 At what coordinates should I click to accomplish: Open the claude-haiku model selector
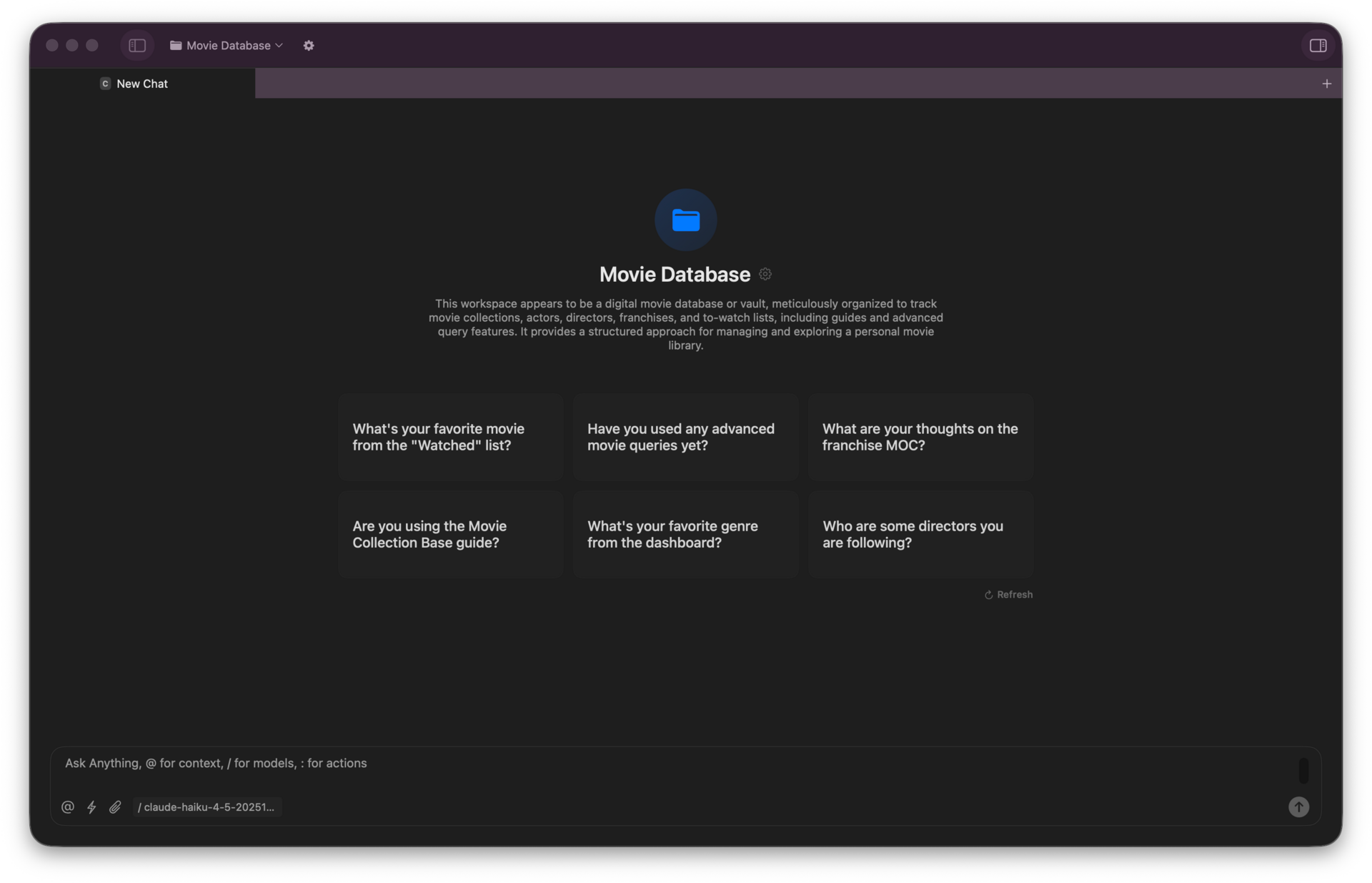(207, 807)
